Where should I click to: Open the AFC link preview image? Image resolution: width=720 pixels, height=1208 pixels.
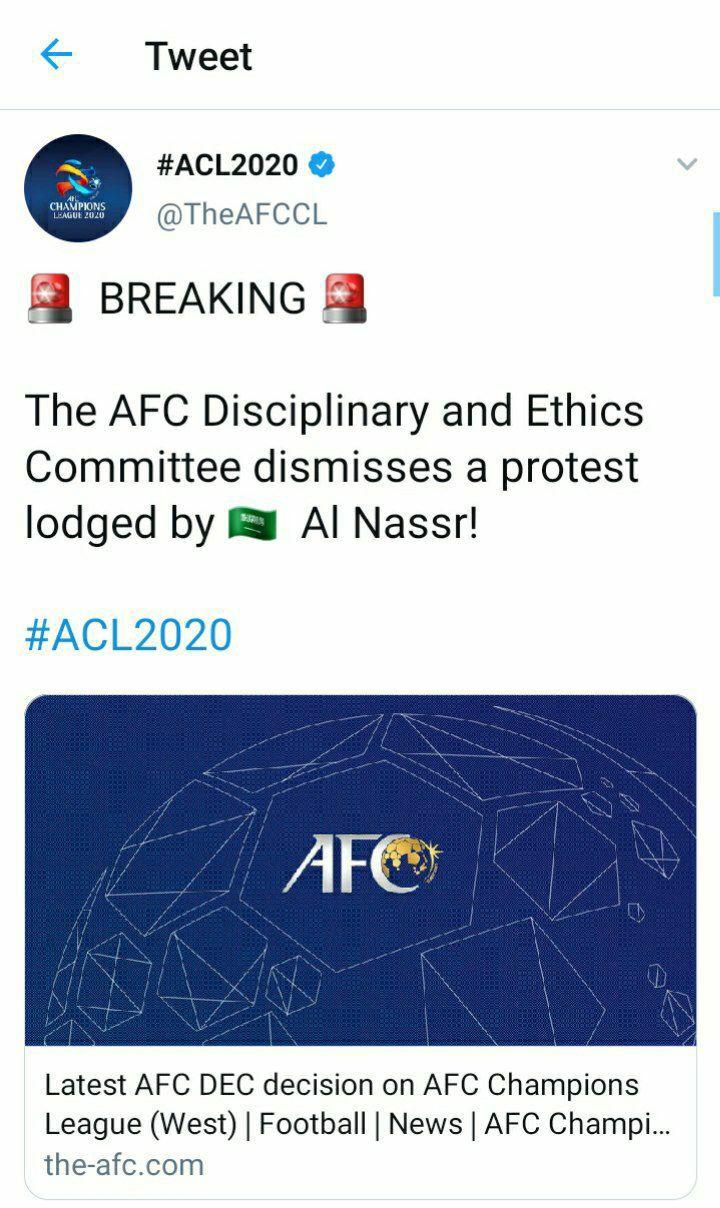pyautogui.click(x=360, y=870)
